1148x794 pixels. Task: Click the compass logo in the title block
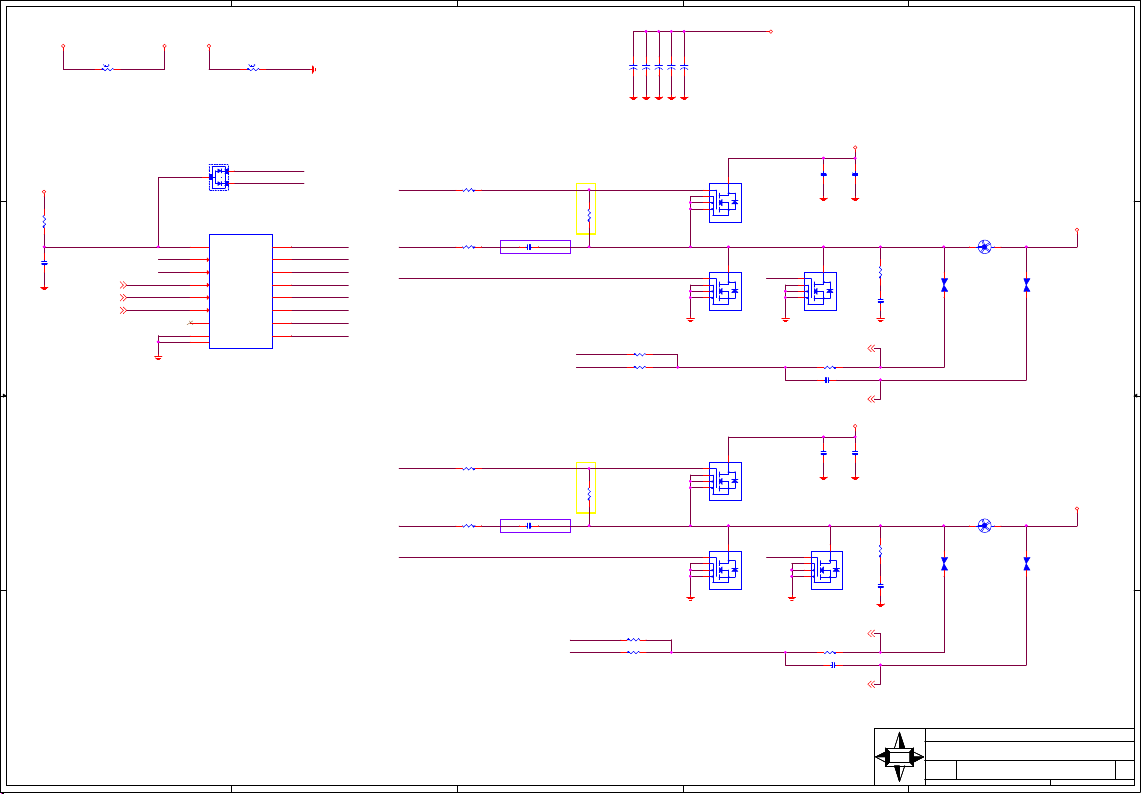click(x=900, y=757)
